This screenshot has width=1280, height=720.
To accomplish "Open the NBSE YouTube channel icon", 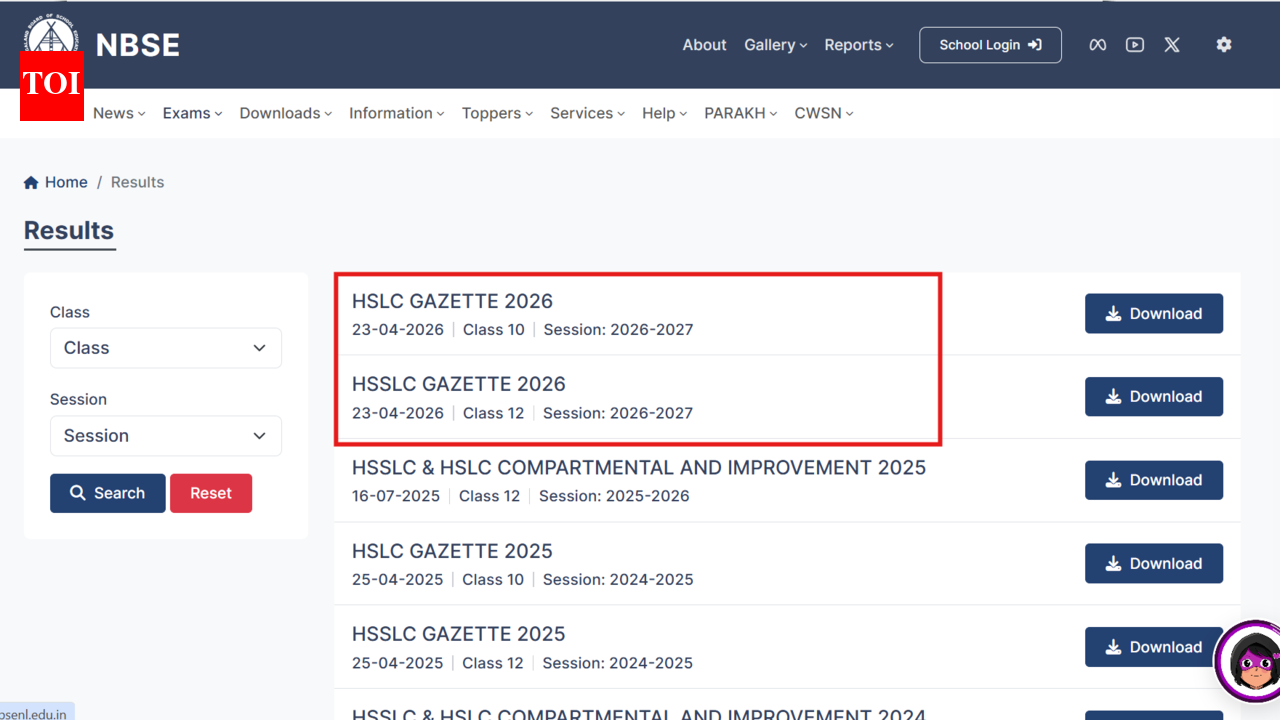I will tap(1134, 44).
